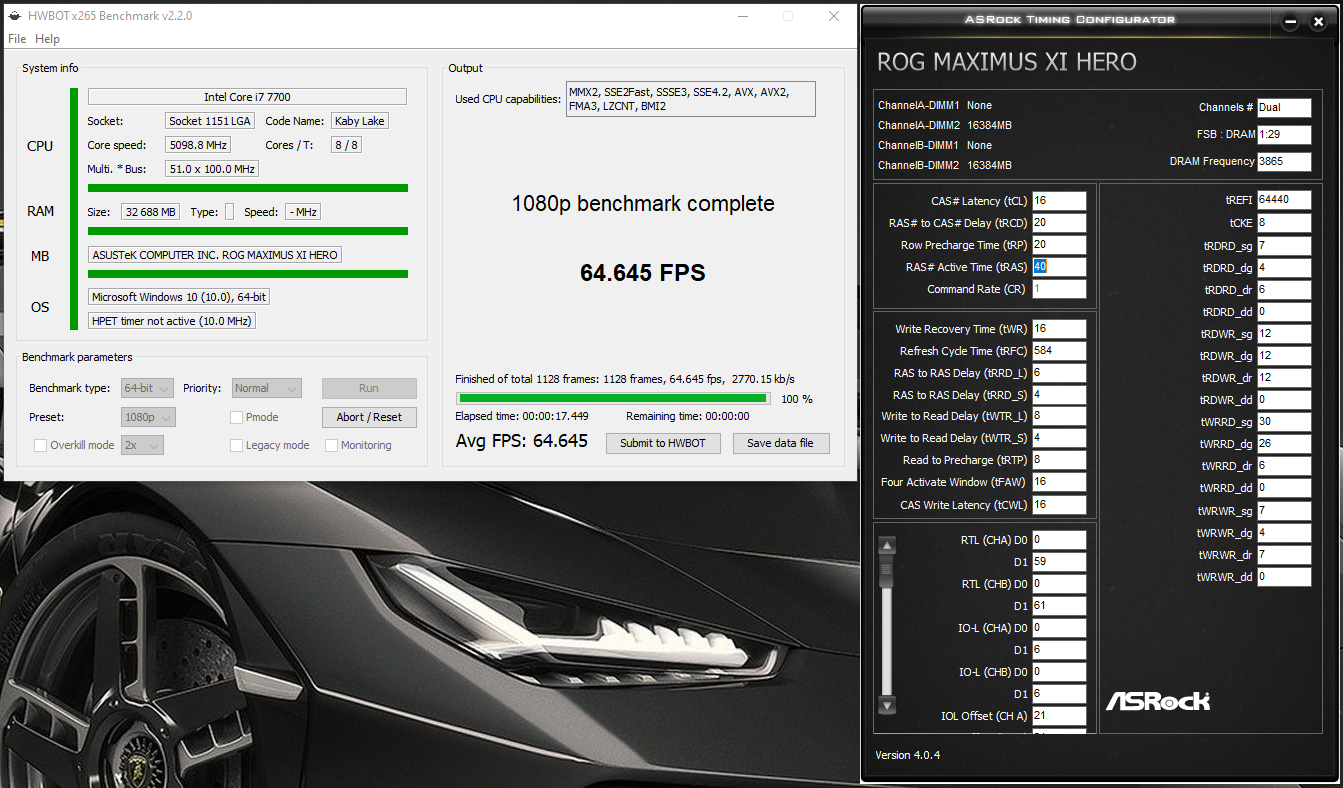The image size is (1343, 788).
Task: Click Submit to HWBOT button
Action: [663, 443]
